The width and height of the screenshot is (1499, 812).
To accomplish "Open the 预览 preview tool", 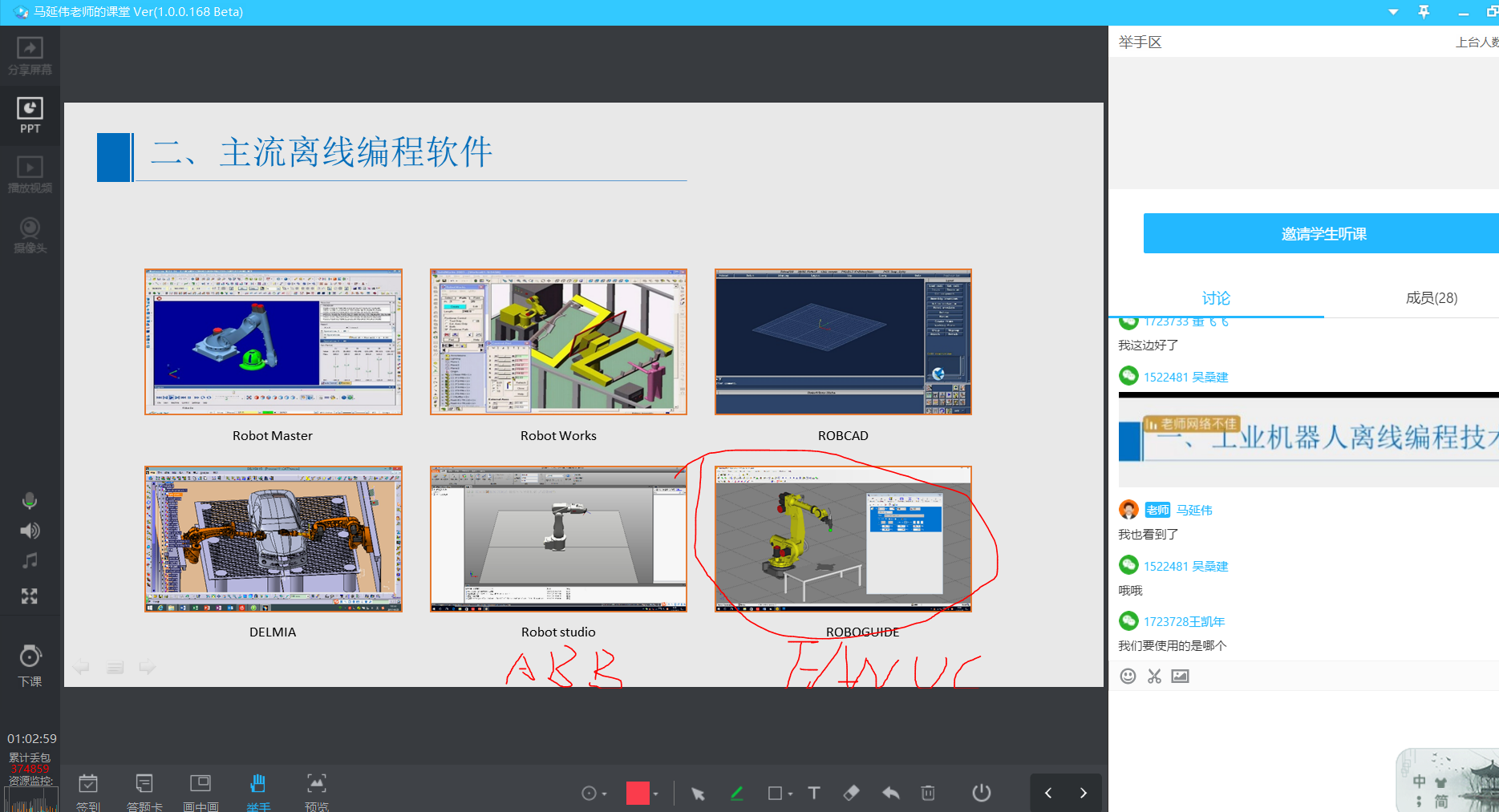I will click(317, 792).
